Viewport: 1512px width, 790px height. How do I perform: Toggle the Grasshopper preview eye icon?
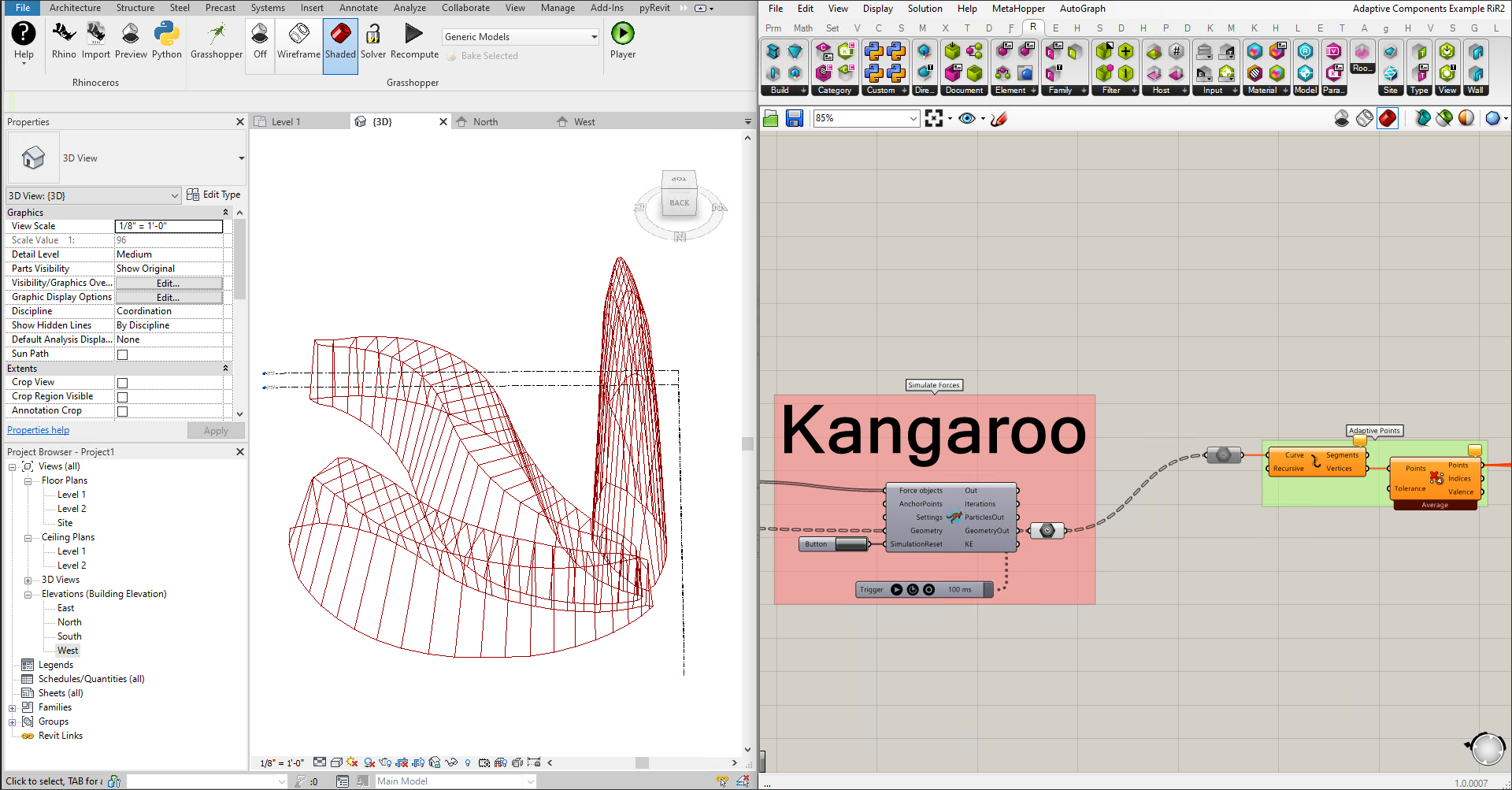click(x=967, y=118)
